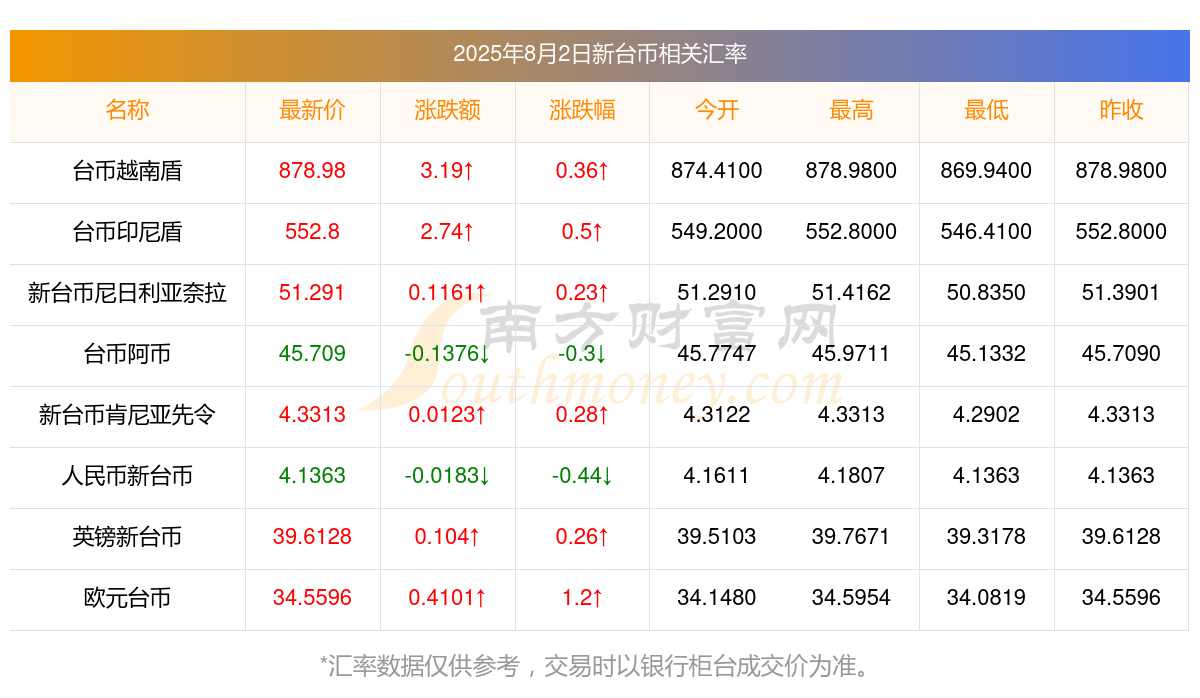Click change amount 0.1161↑
The image size is (1200, 698).
click(448, 293)
